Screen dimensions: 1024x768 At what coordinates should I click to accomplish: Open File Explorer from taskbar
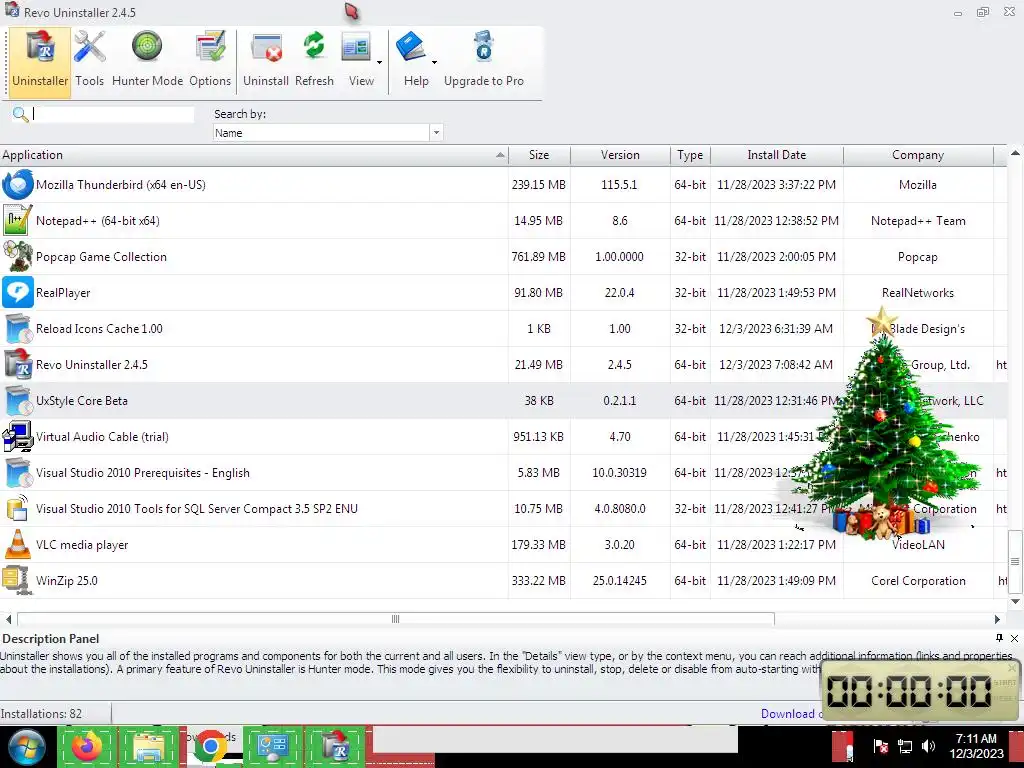149,746
